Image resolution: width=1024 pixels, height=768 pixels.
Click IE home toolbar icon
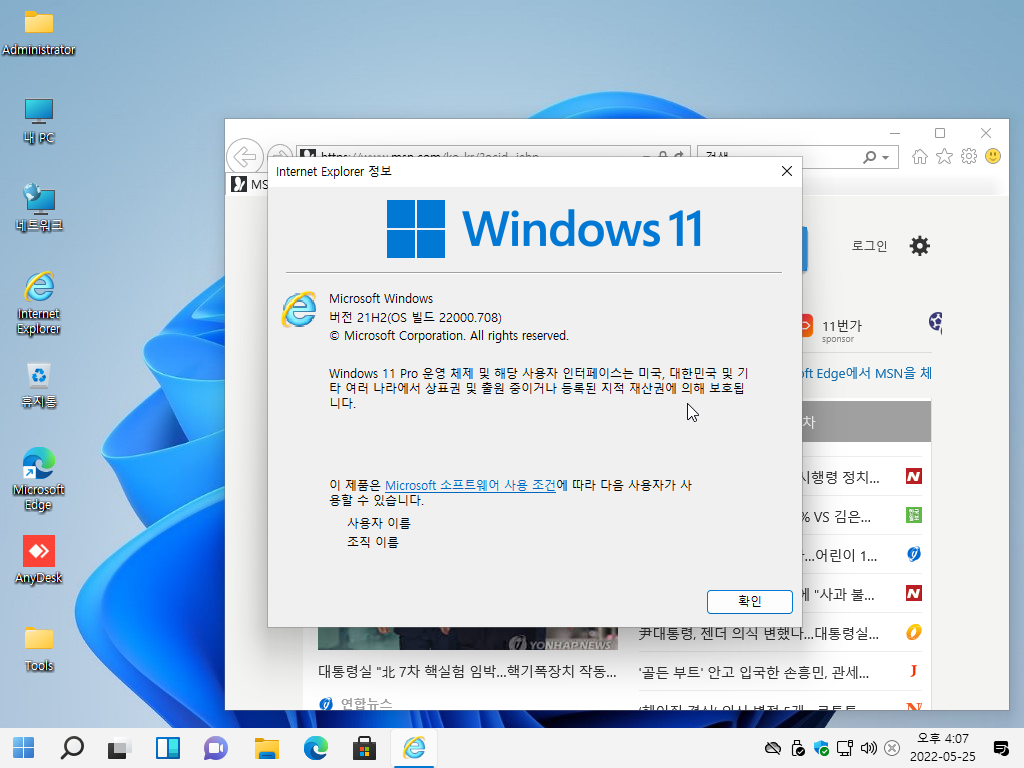point(920,157)
